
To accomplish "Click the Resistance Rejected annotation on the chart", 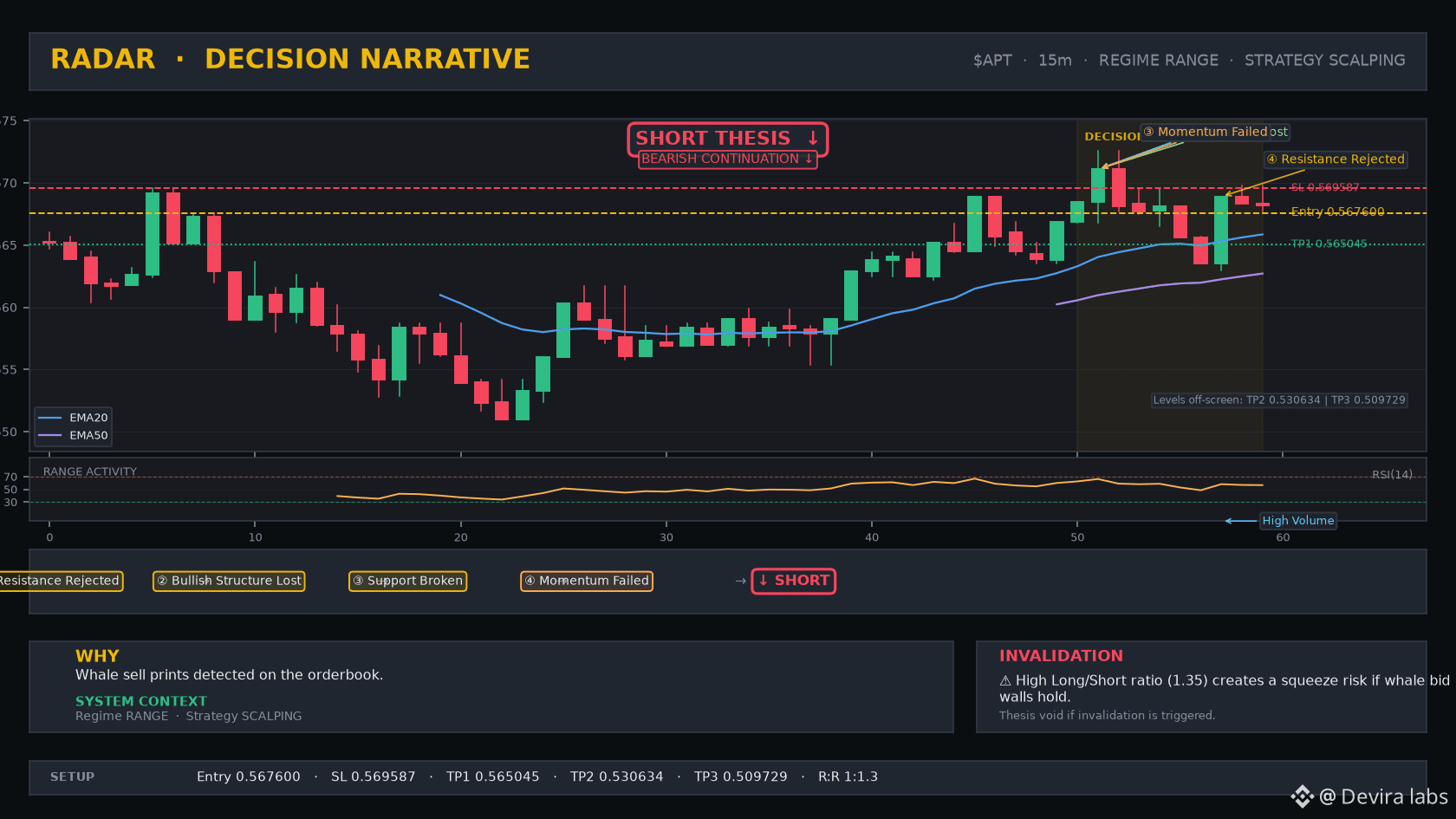I will point(1336,159).
